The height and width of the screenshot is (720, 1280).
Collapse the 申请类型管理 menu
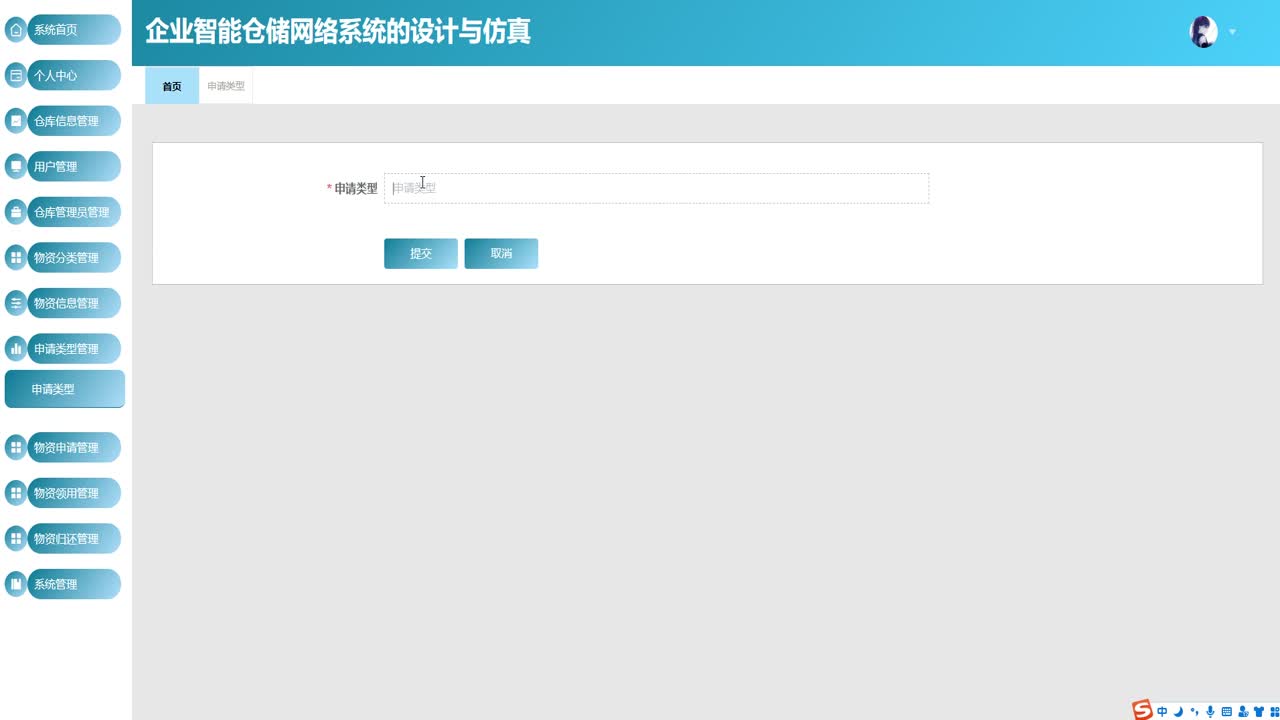tap(74, 349)
